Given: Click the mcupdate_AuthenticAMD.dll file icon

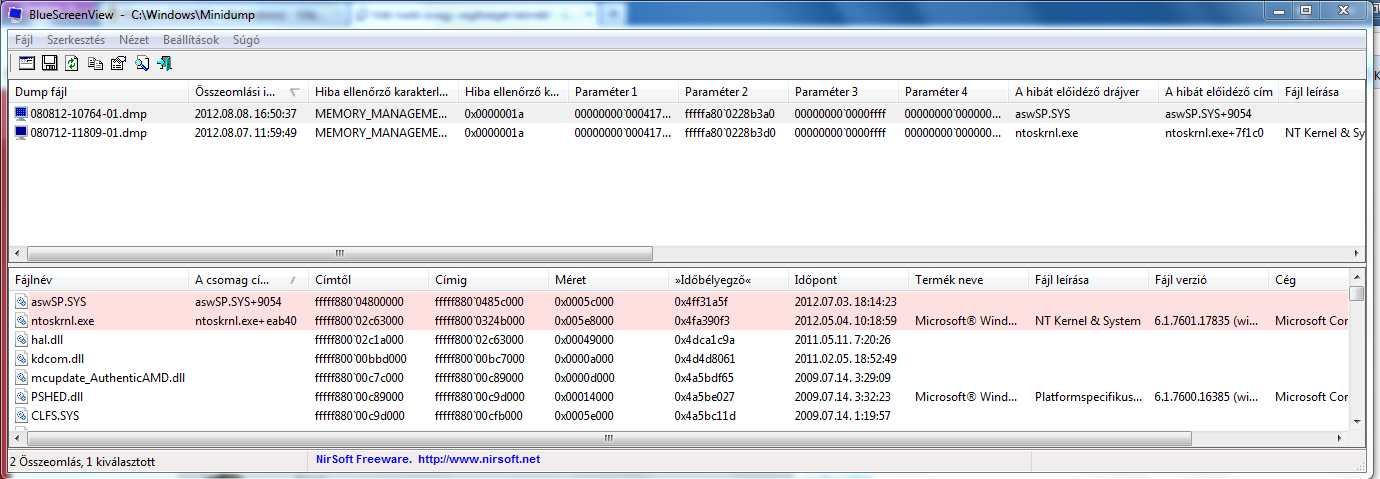Looking at the screenshot, I should click(21, 378).
